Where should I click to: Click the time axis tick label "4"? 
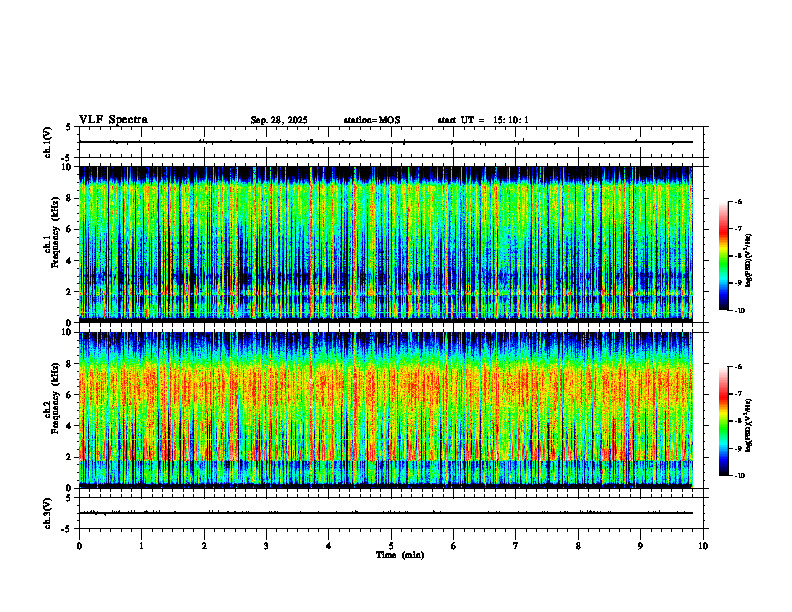(329, 546)
